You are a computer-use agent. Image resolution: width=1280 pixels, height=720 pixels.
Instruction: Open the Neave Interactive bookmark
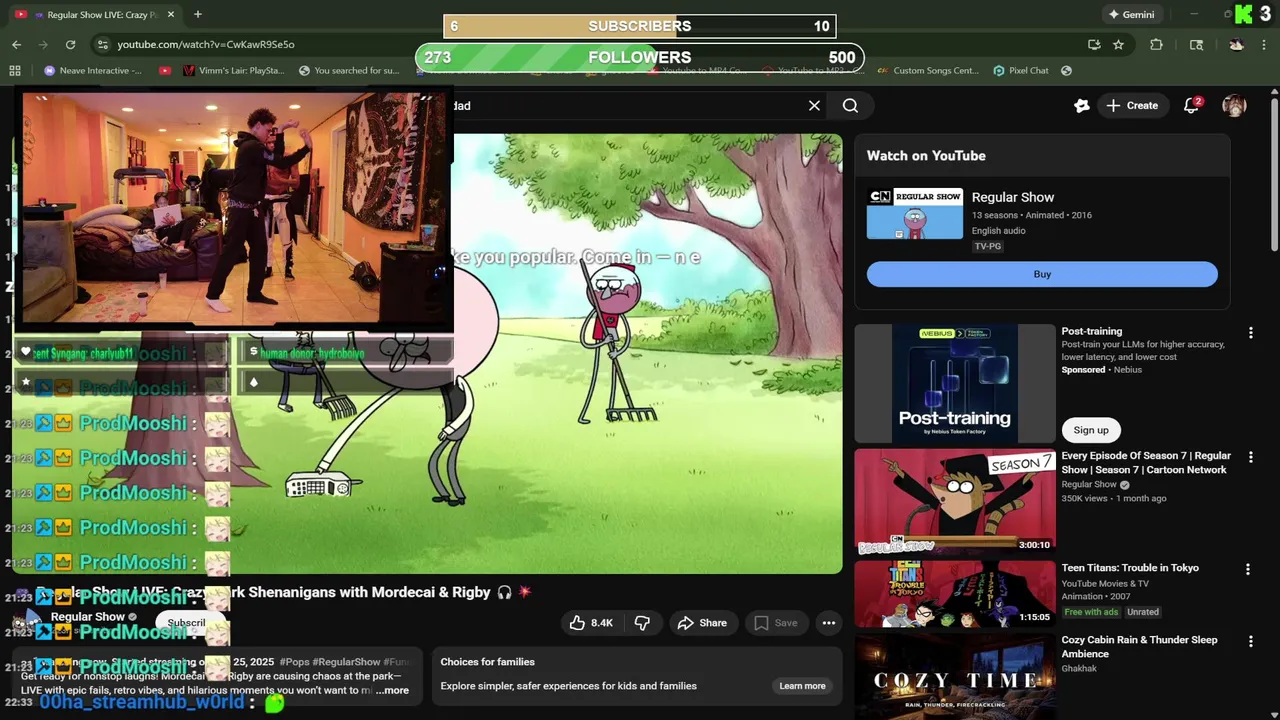coord(93,70)
